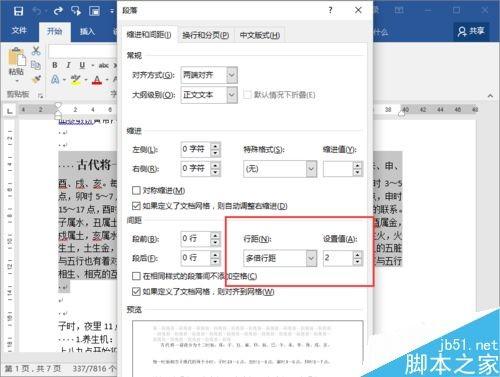The image size is (500, 377).
Task: Select Line and Page Breaks tab
Action: tap(206, 35)
